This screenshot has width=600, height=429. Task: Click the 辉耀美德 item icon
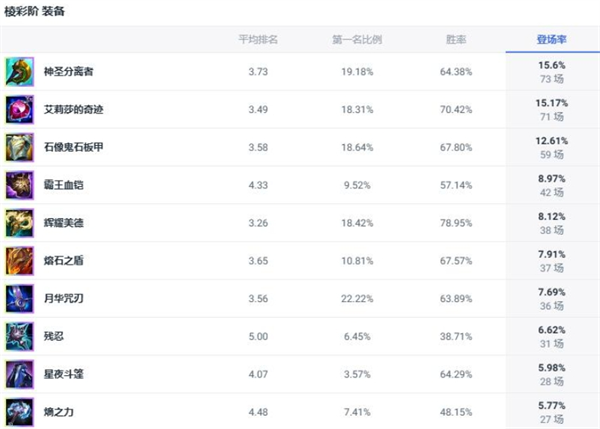(x=20, y=222)
